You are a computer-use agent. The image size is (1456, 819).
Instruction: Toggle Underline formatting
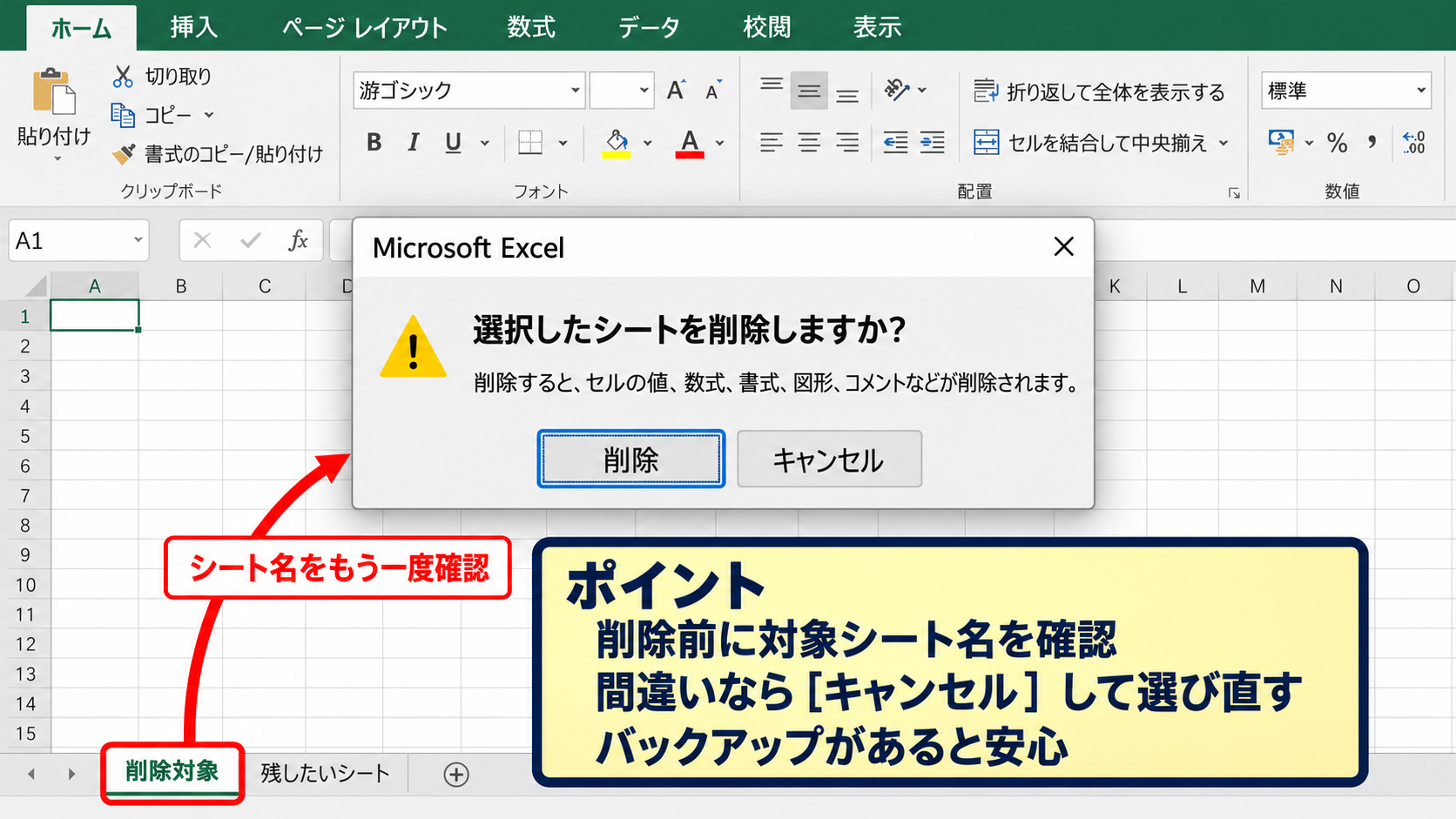pos(453,142)
